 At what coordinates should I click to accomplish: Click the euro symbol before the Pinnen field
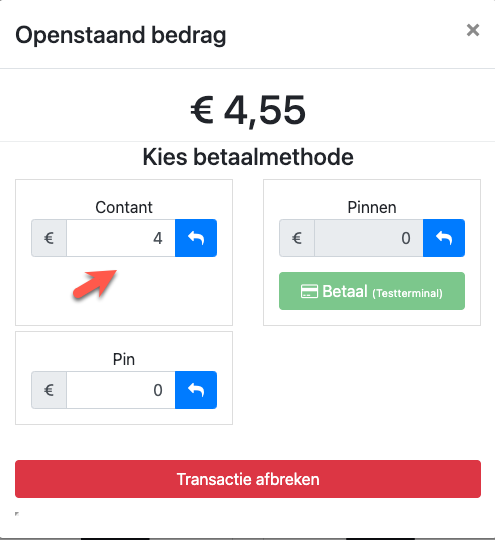pos(297,238)
